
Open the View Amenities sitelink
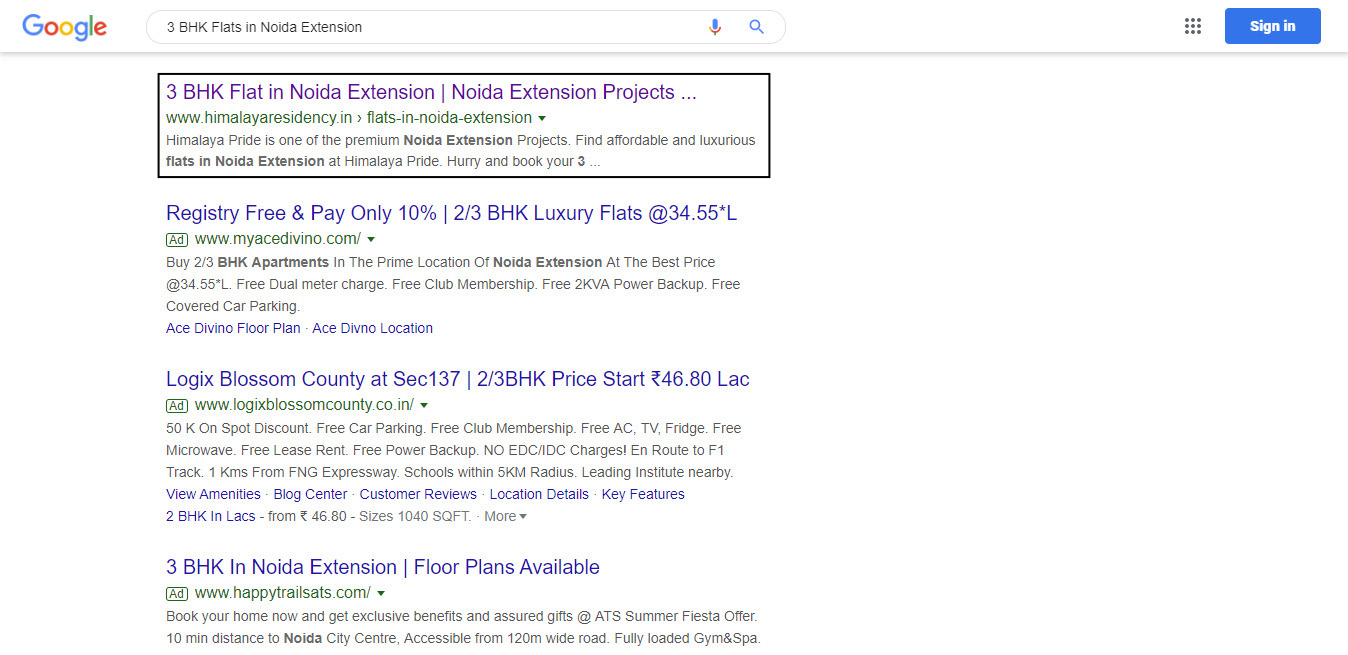coord(213,493)
